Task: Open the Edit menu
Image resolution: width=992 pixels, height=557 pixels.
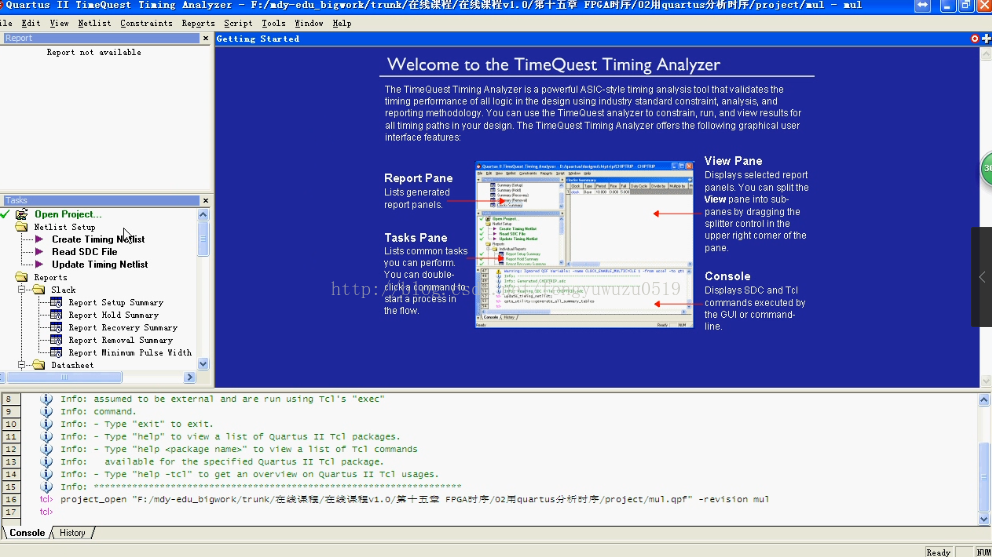Action: (x=30, y=23)
